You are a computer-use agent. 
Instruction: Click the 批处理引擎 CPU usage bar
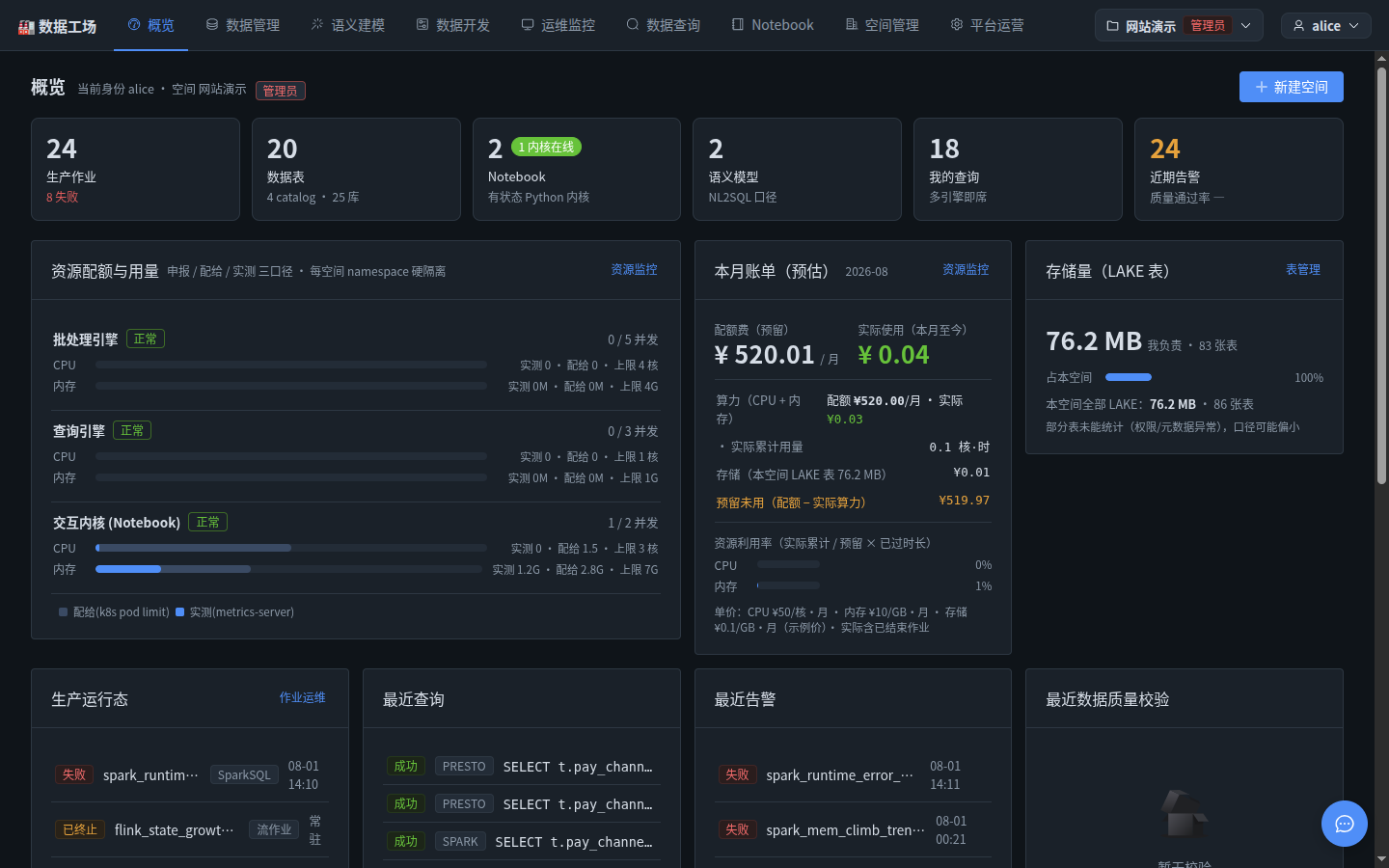click(x=291, y=365)
